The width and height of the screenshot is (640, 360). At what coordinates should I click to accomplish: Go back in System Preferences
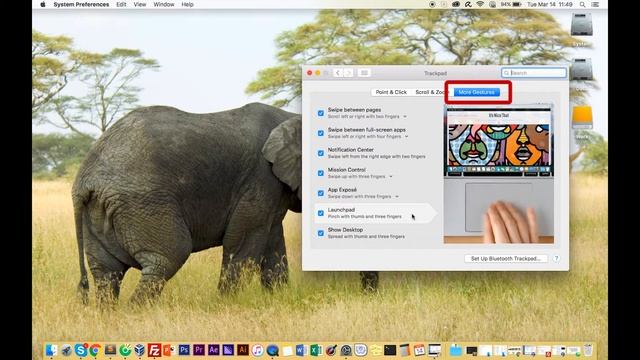[x=338, y=73]
